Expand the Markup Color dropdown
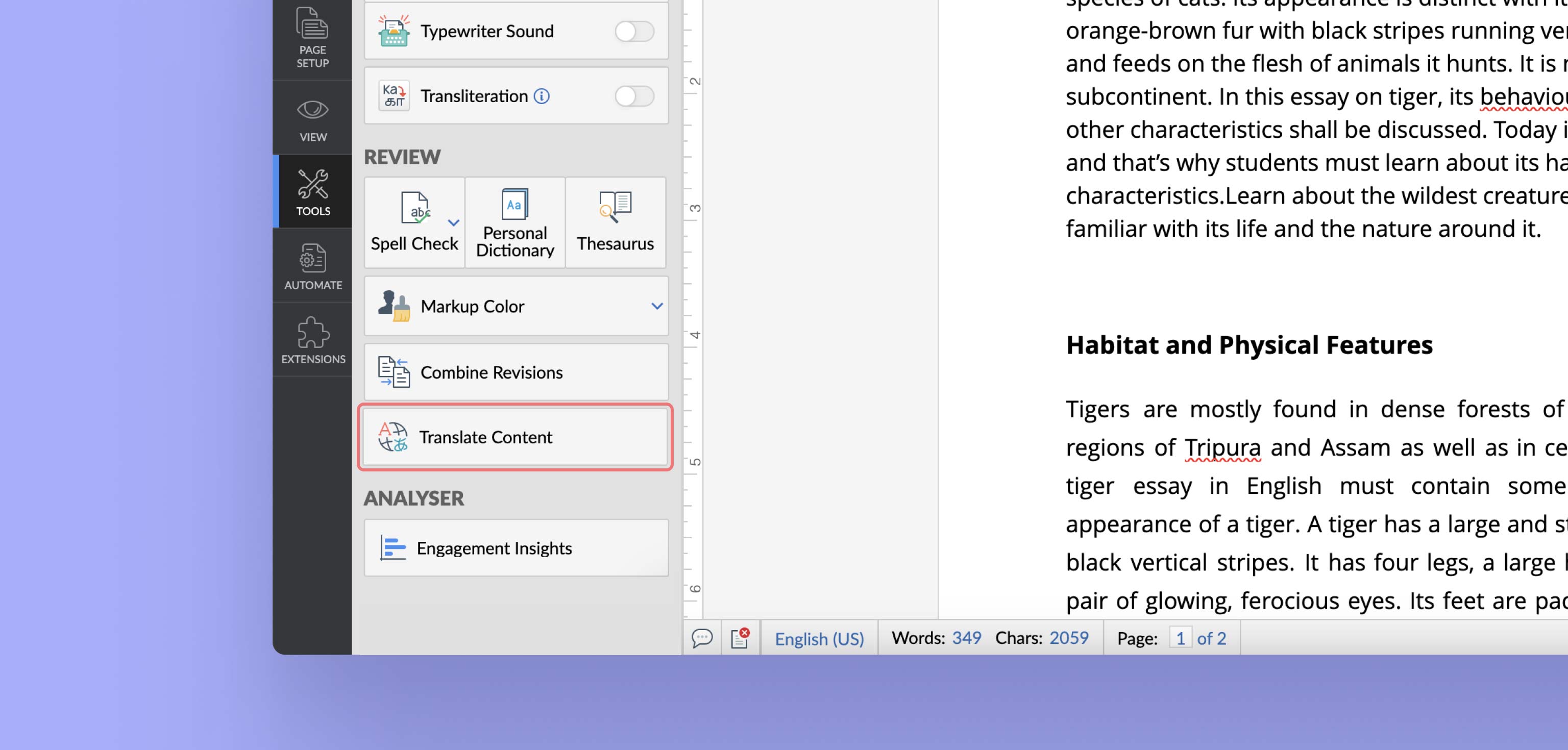Viewport: 1568px width, 750px height. point(656,306)
